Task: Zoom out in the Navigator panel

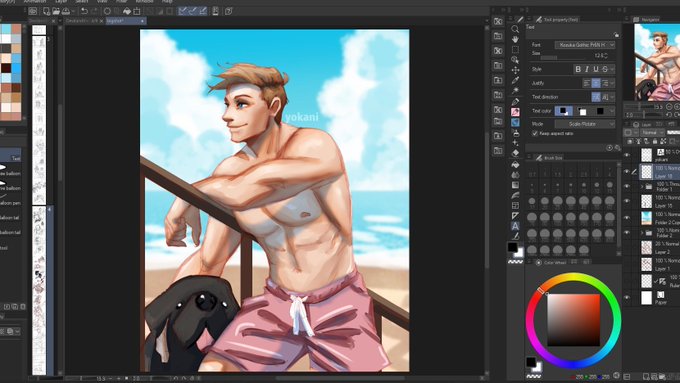Action: (669, 107)
